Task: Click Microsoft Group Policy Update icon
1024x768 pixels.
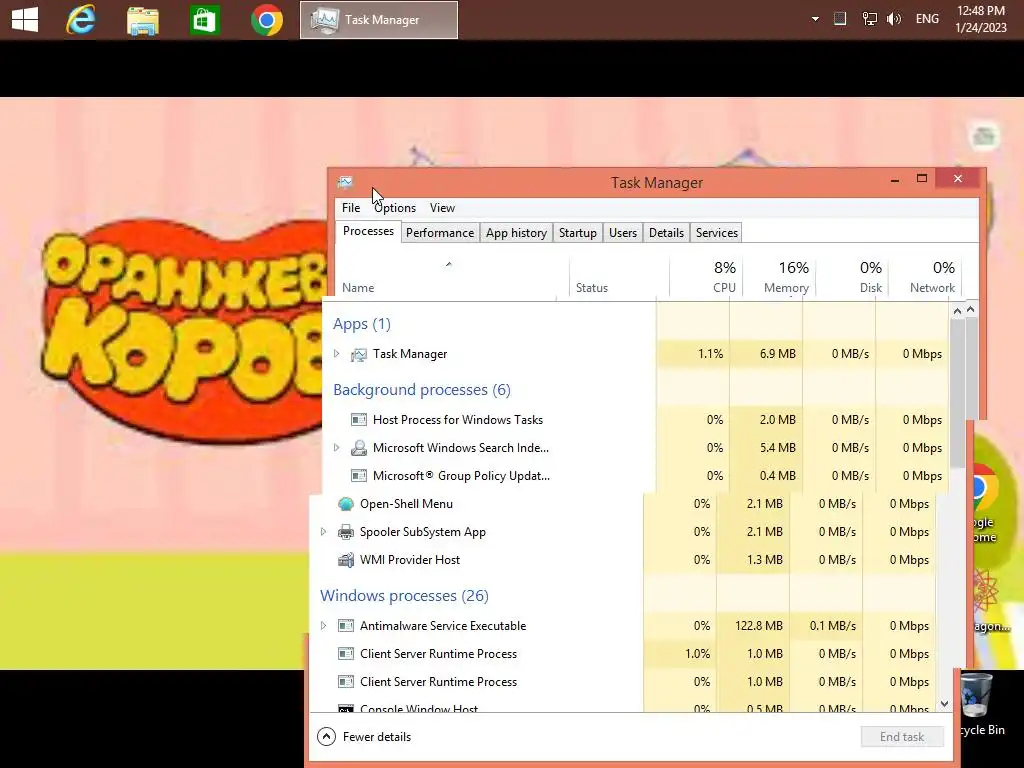Action: pos(359,475)
